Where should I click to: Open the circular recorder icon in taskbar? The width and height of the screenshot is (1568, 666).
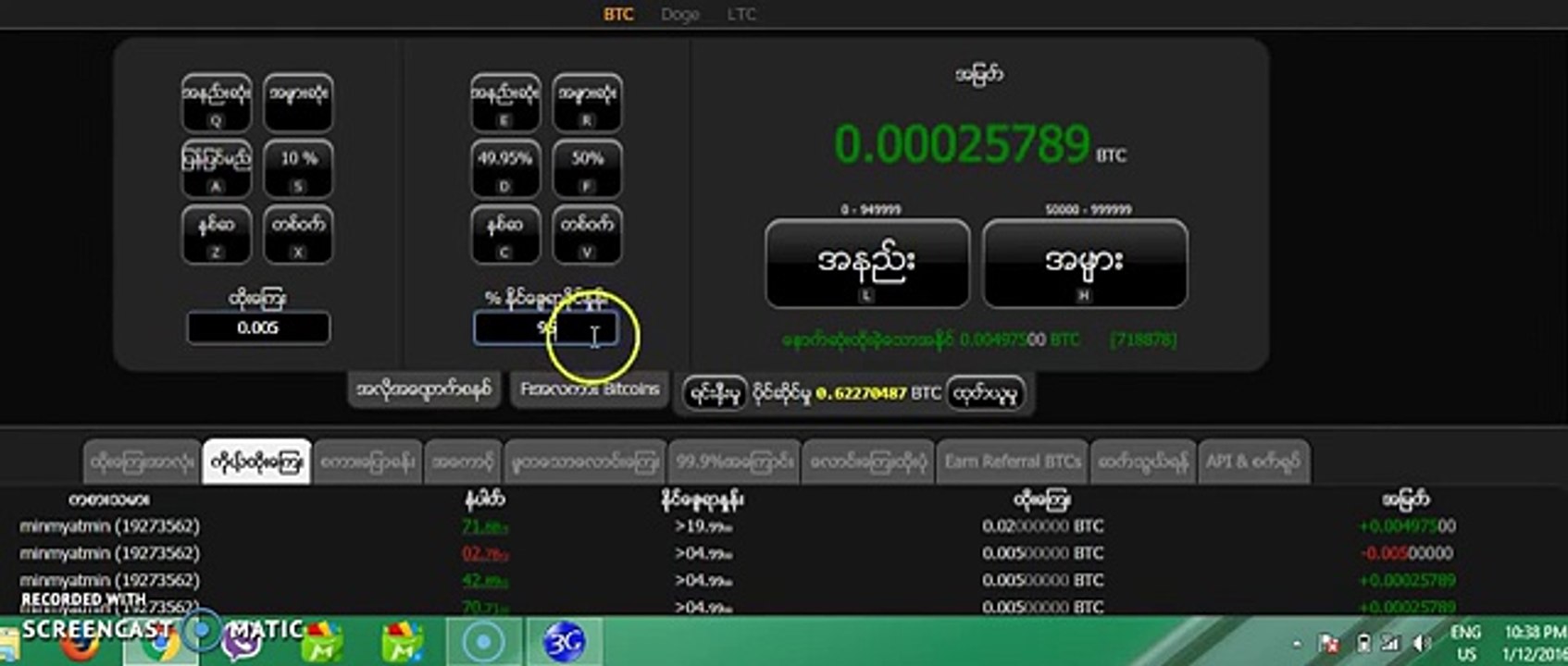[x=484, y=641]
